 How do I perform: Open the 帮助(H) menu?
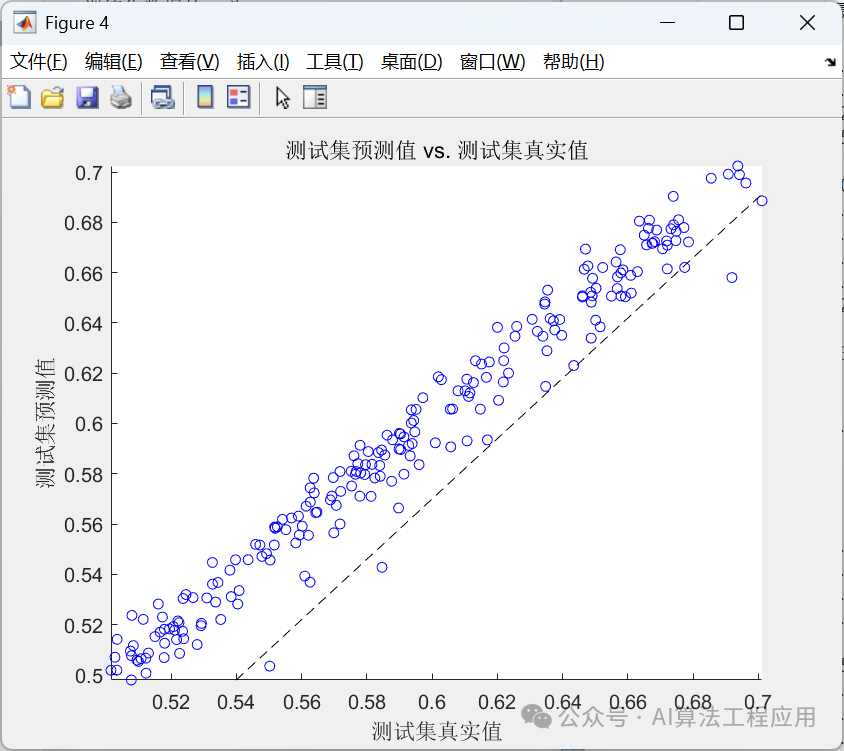pos(574,61)
